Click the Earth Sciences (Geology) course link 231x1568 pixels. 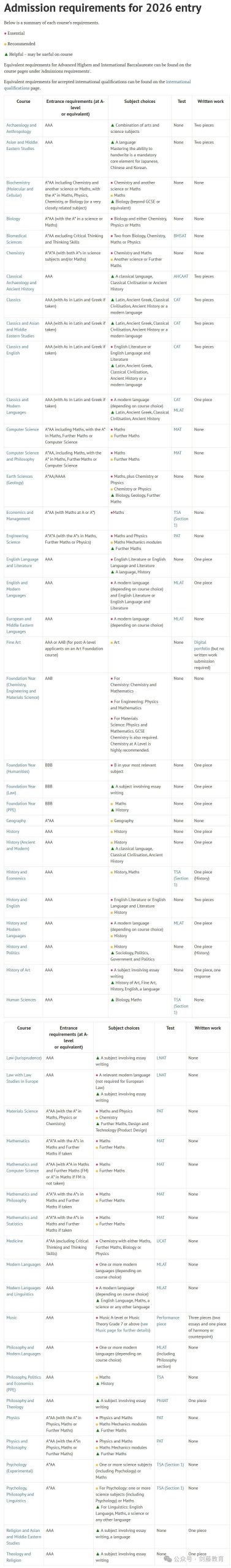coord(20,479)
